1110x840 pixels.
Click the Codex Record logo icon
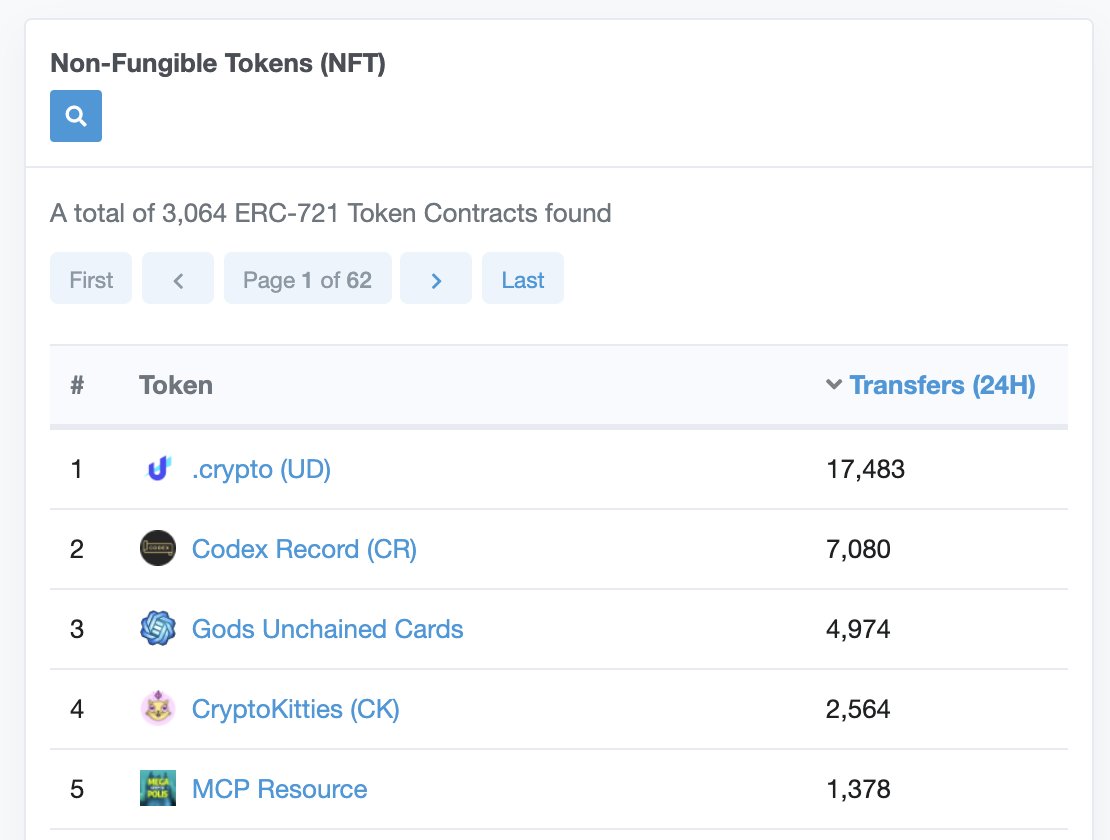coord(158,548)
